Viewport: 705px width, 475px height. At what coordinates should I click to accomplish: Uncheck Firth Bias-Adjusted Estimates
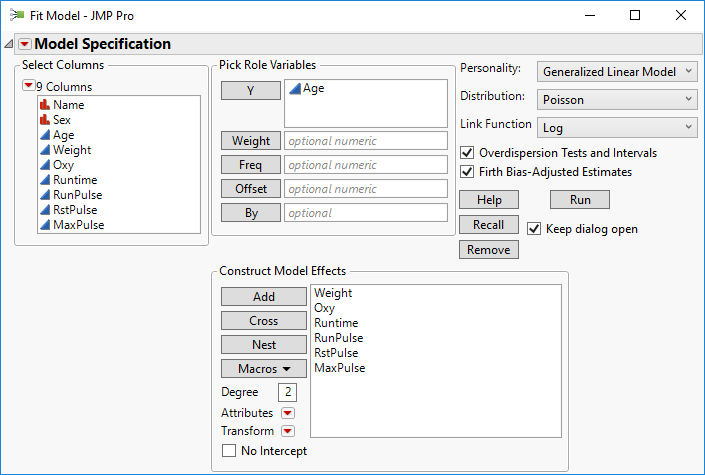467,172
